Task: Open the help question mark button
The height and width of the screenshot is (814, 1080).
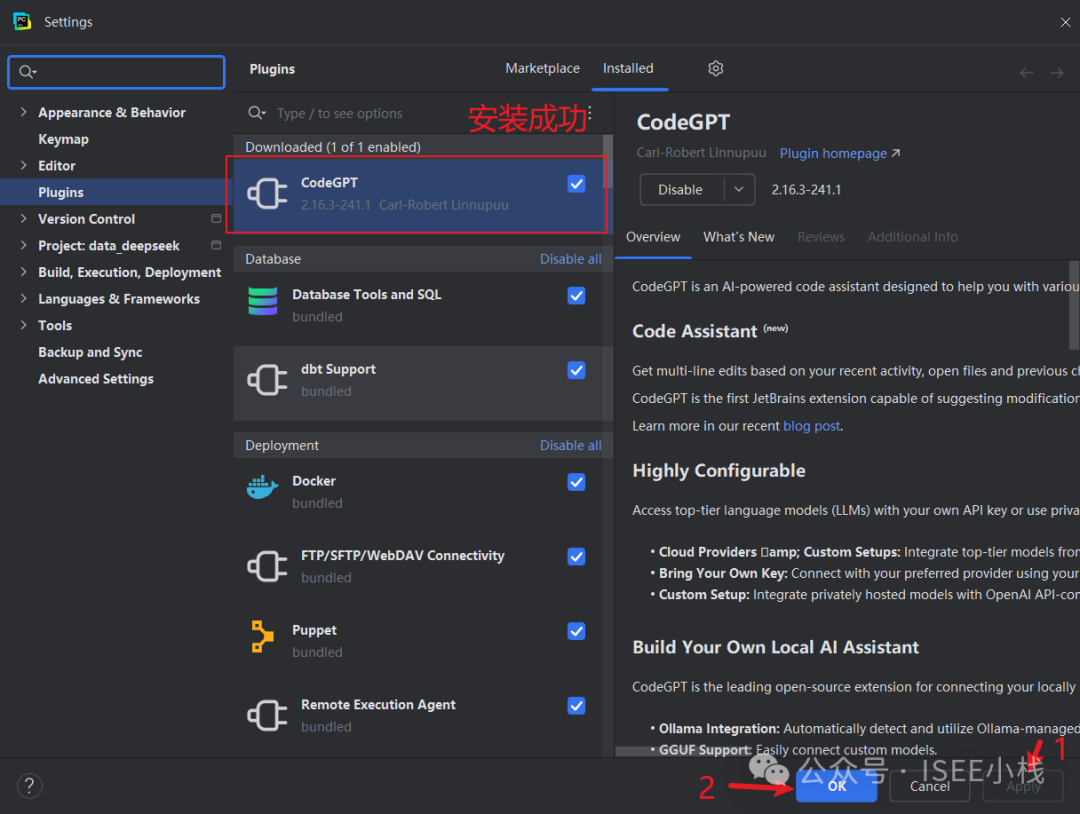Action: (x=30, y=786)
